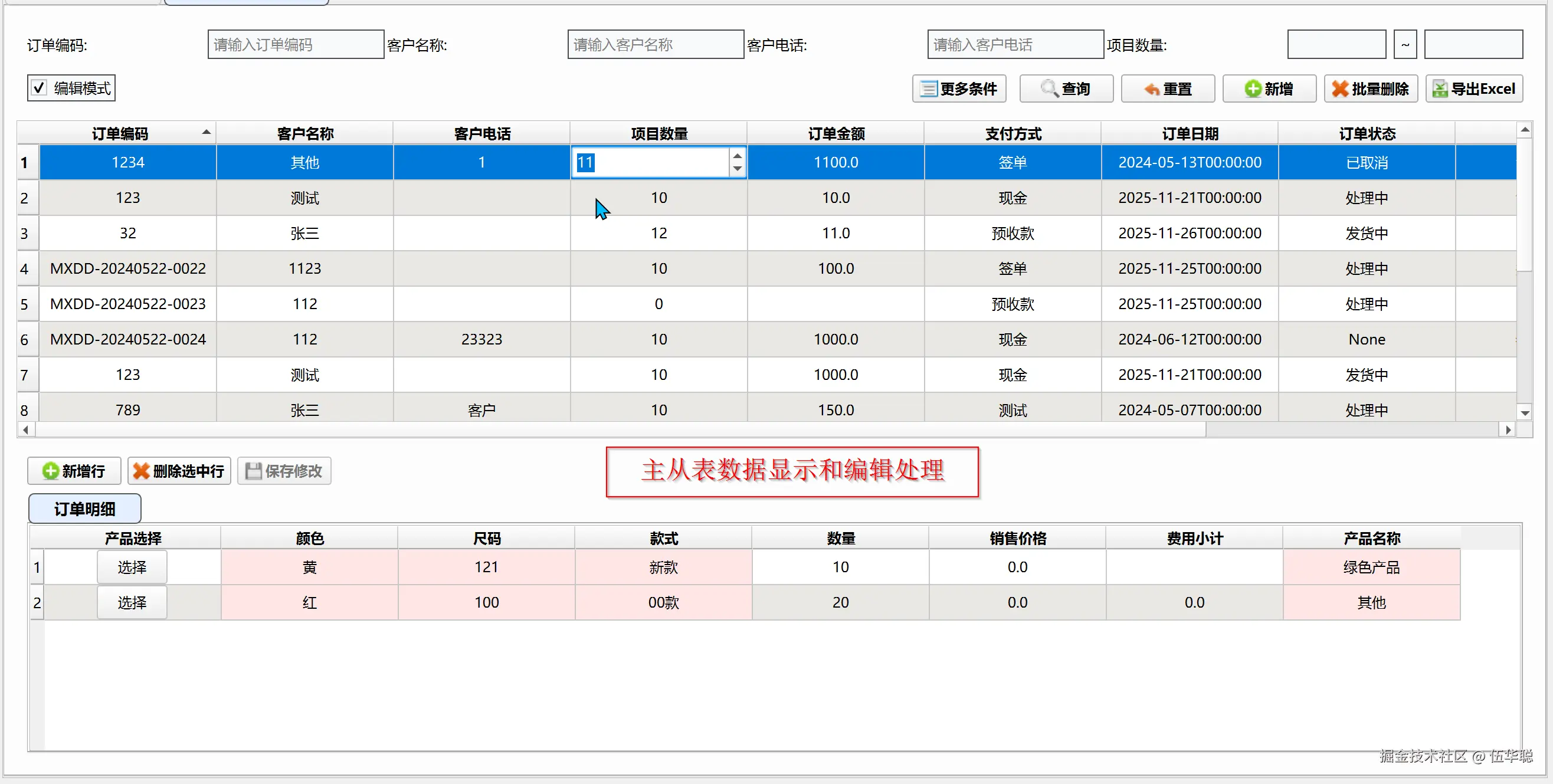Viewport: 1553px width, 784px height.
Task: Click the 订单状态 column header
Action: 1366,133
